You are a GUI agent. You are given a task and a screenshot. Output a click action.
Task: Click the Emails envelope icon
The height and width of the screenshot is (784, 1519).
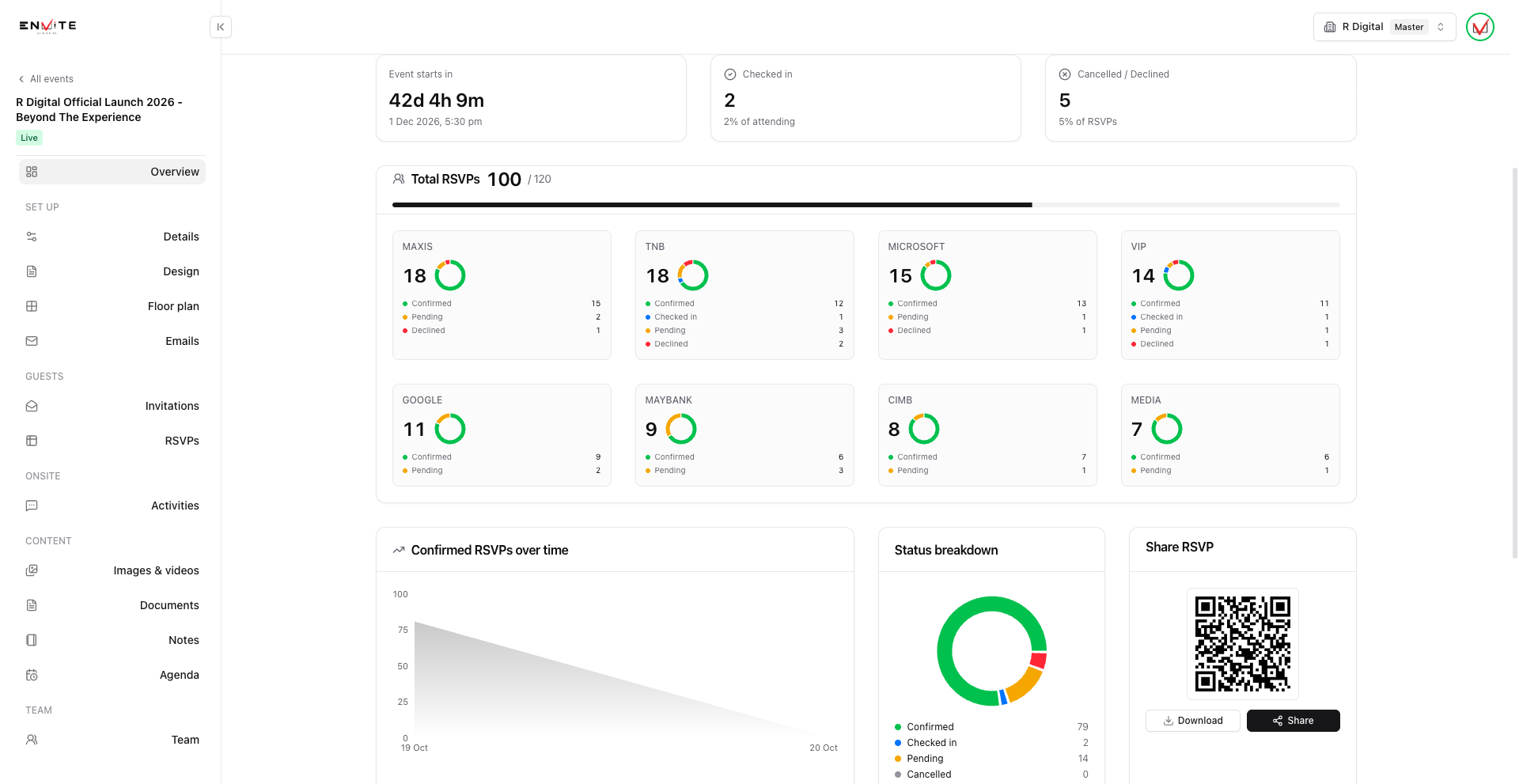[x=32, y=341]
